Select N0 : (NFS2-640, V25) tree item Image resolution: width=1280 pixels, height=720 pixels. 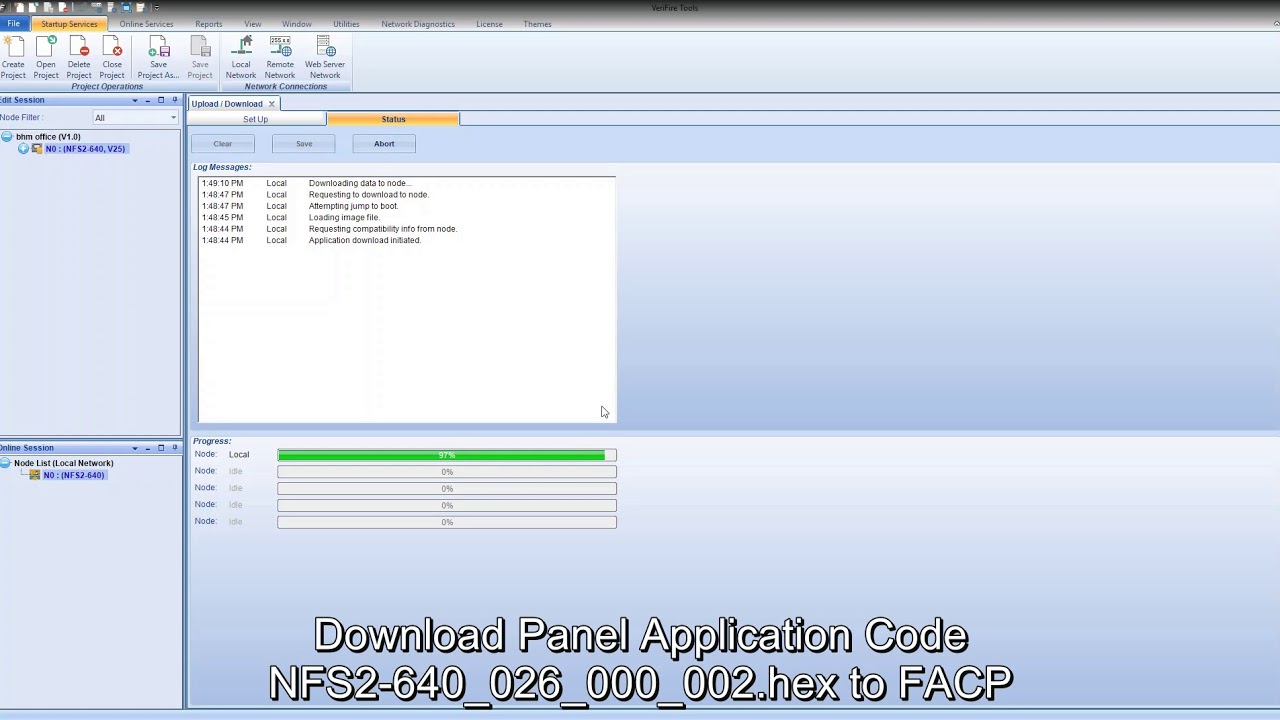pos(85,149)
